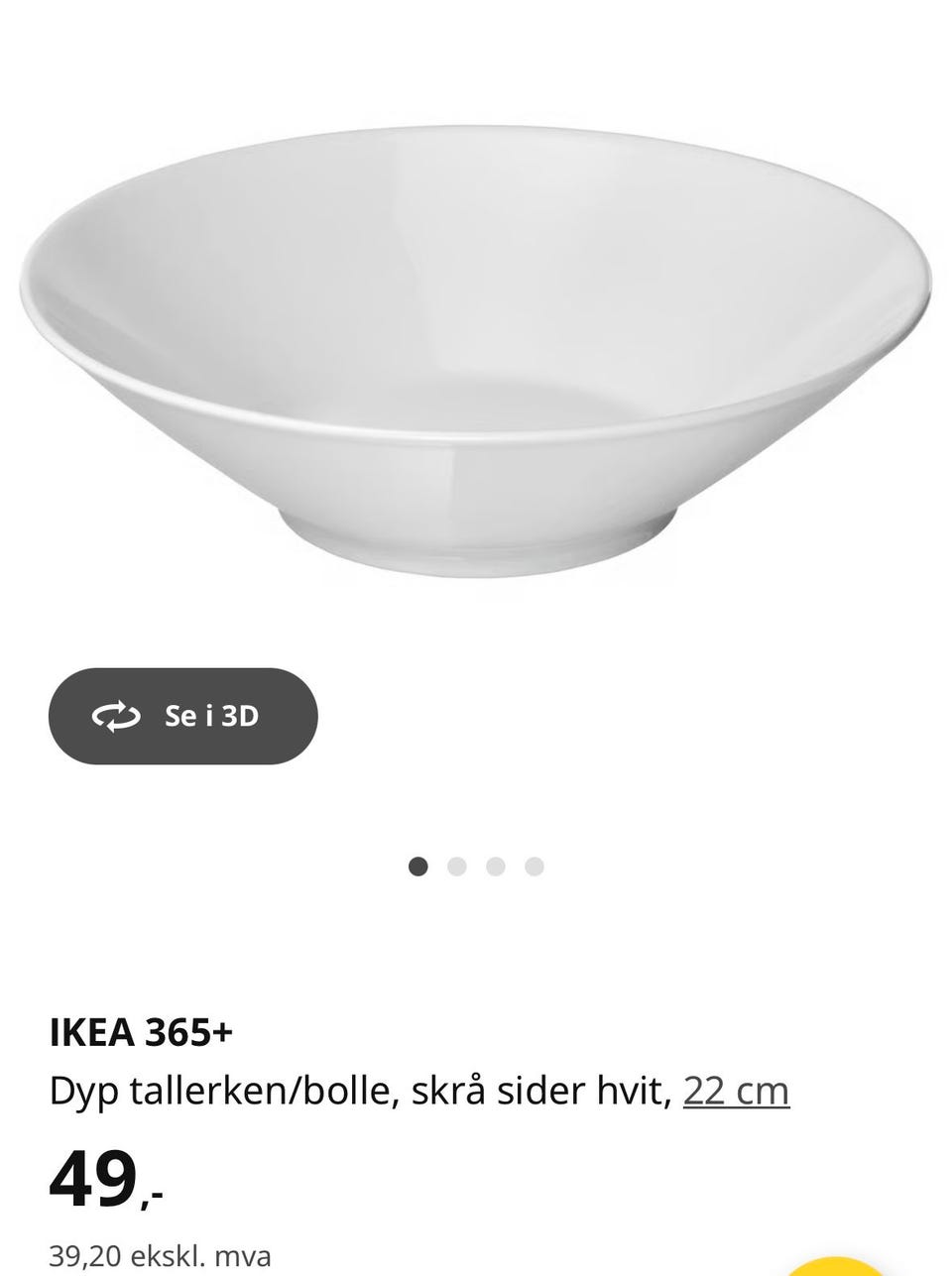Go to the fourth image dot
Screen dimensions: 952x1276
click(x=535, y=867)
